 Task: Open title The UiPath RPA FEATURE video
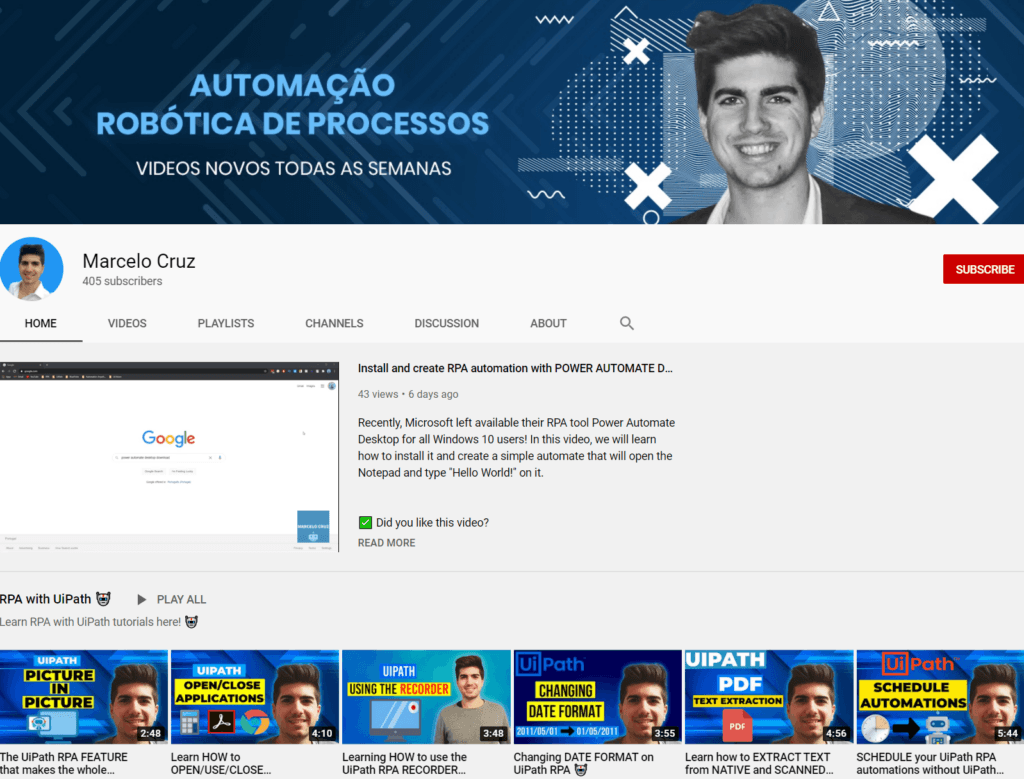(64, 763)
